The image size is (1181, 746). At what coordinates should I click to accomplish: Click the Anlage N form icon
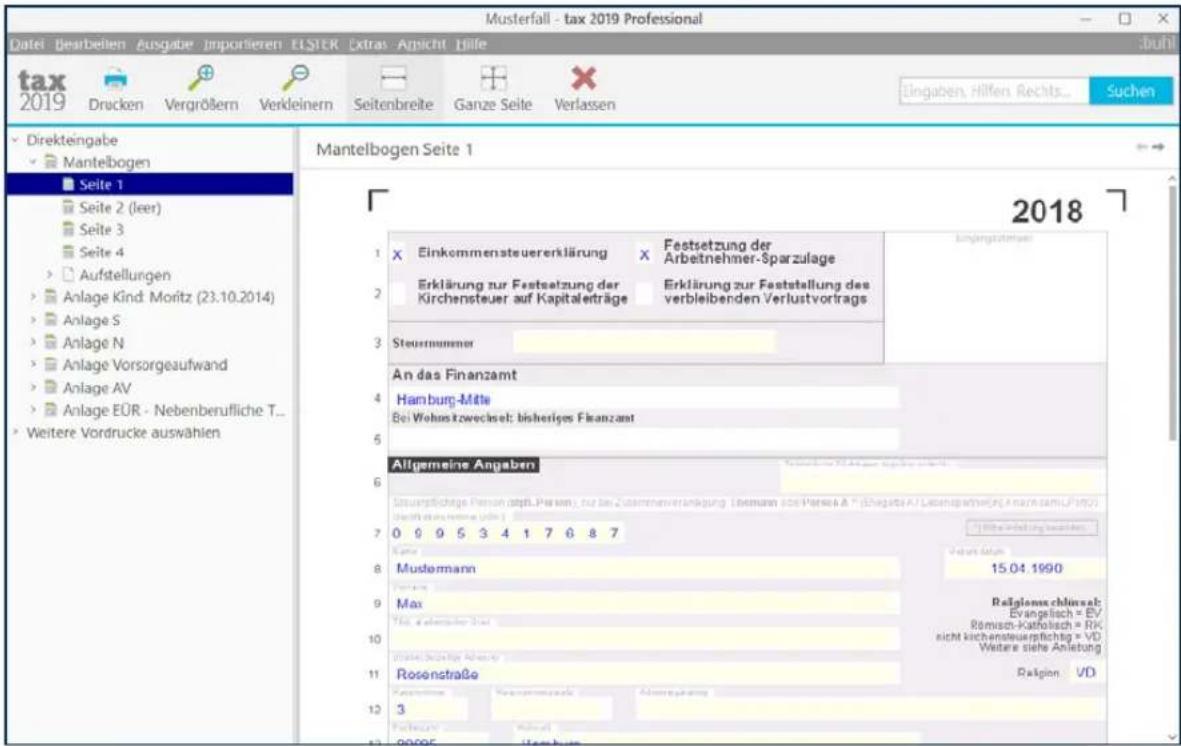pos(51,342)
